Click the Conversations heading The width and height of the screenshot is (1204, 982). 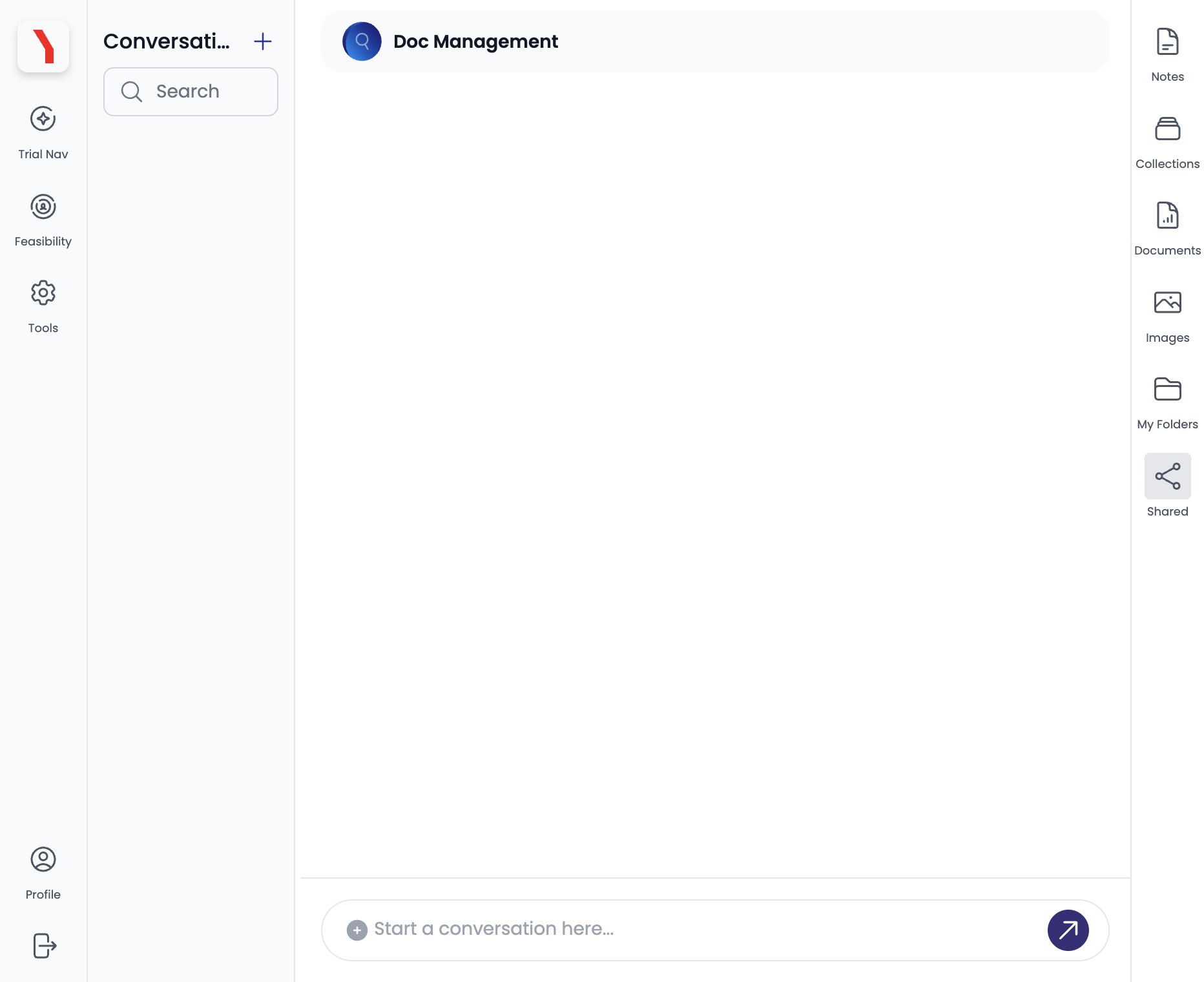[167, 41]
